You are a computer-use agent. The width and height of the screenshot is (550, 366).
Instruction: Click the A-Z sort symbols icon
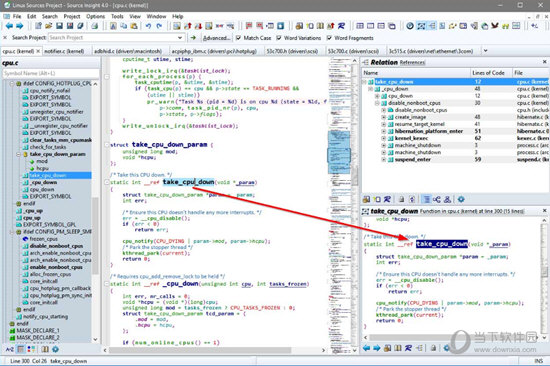(x=9, y=349)
